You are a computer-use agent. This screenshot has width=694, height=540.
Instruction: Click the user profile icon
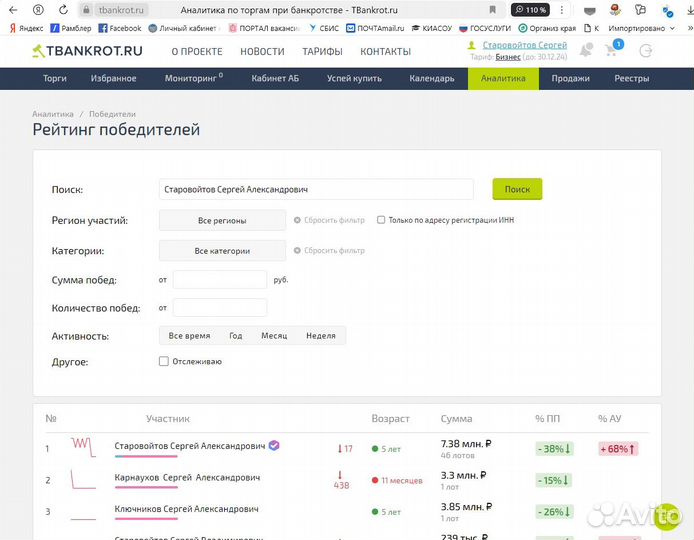coord(472,45)
